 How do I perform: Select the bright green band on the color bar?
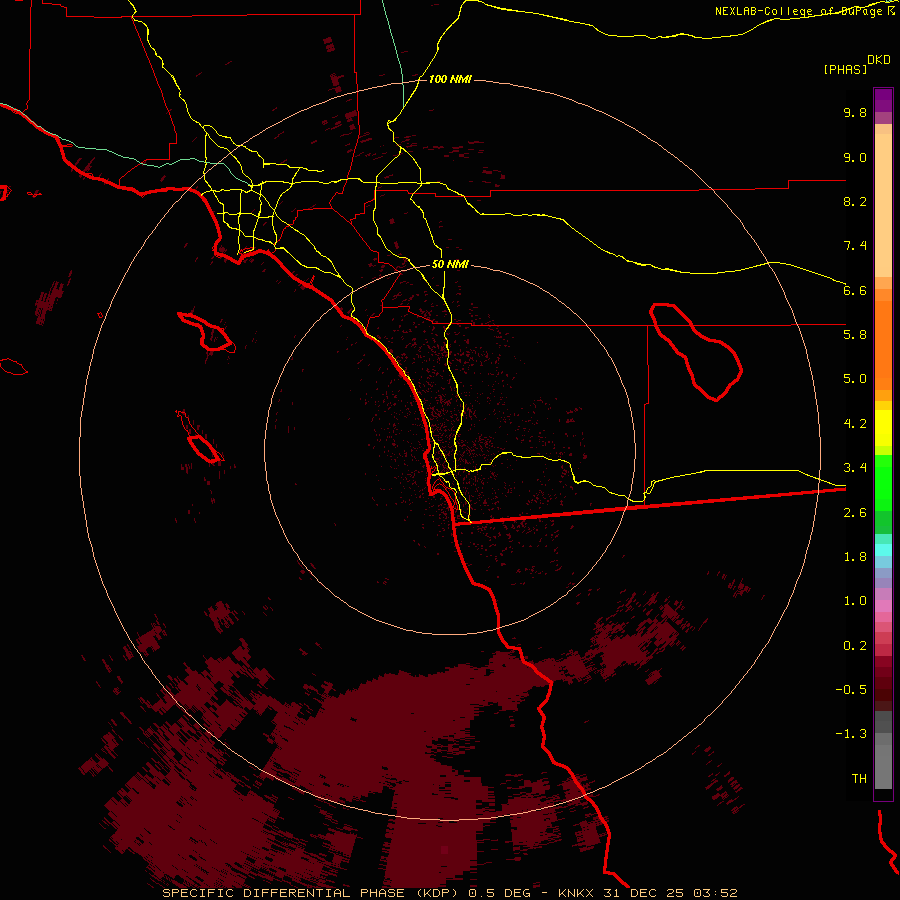(883, 482)
